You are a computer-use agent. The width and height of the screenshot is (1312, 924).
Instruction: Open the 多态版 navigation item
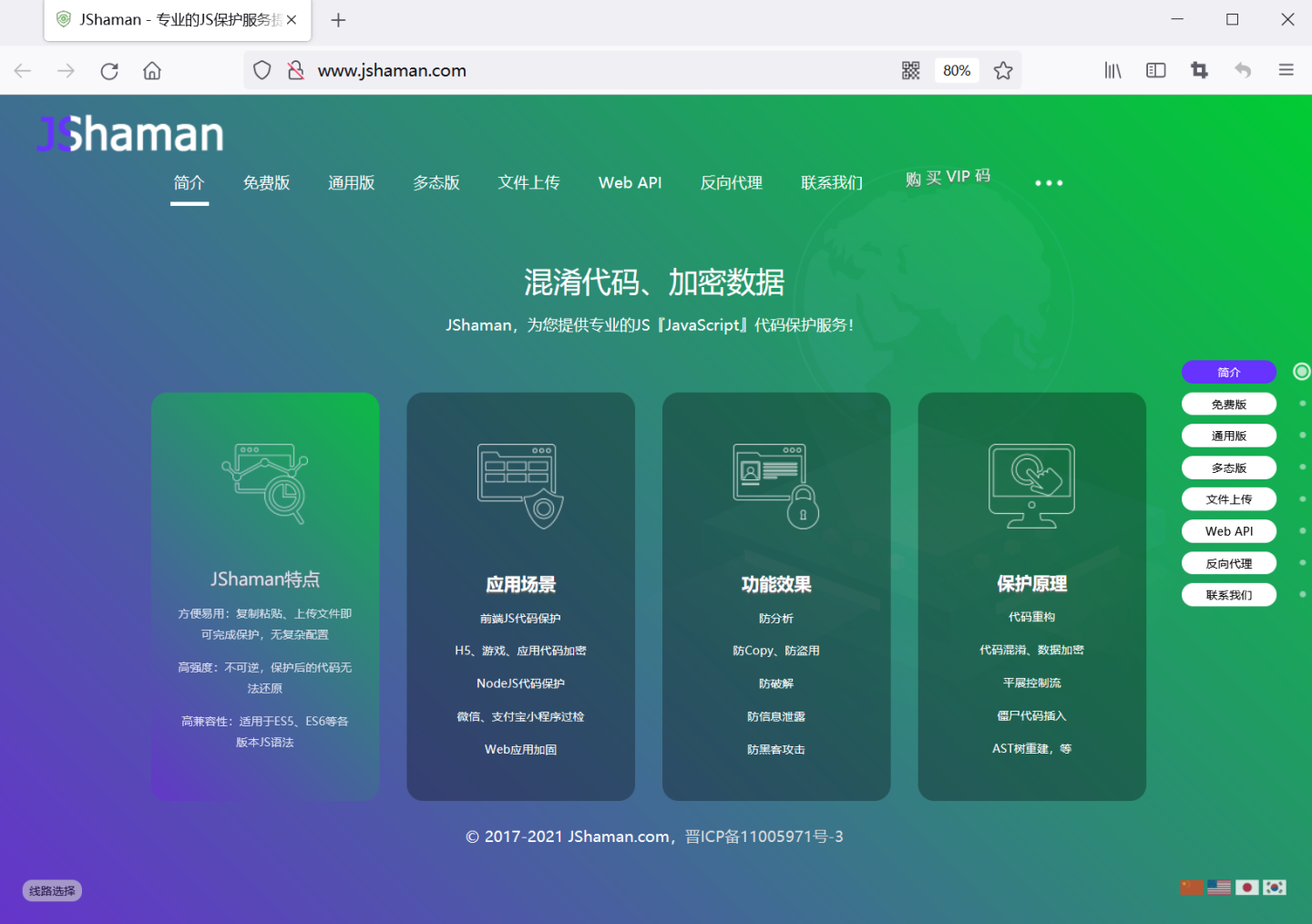(436, 183)
